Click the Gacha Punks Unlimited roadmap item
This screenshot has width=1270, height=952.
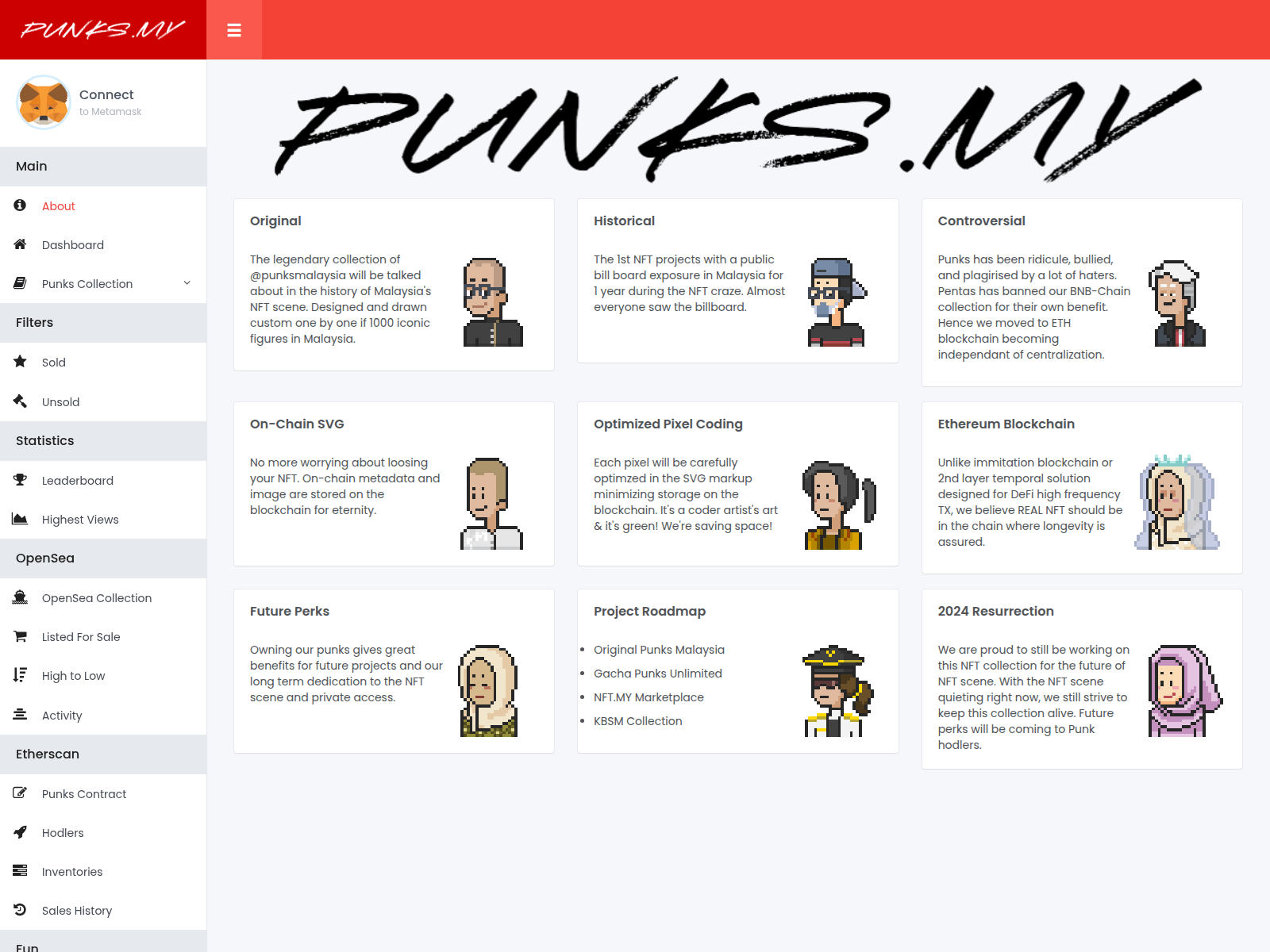point(658,674)
